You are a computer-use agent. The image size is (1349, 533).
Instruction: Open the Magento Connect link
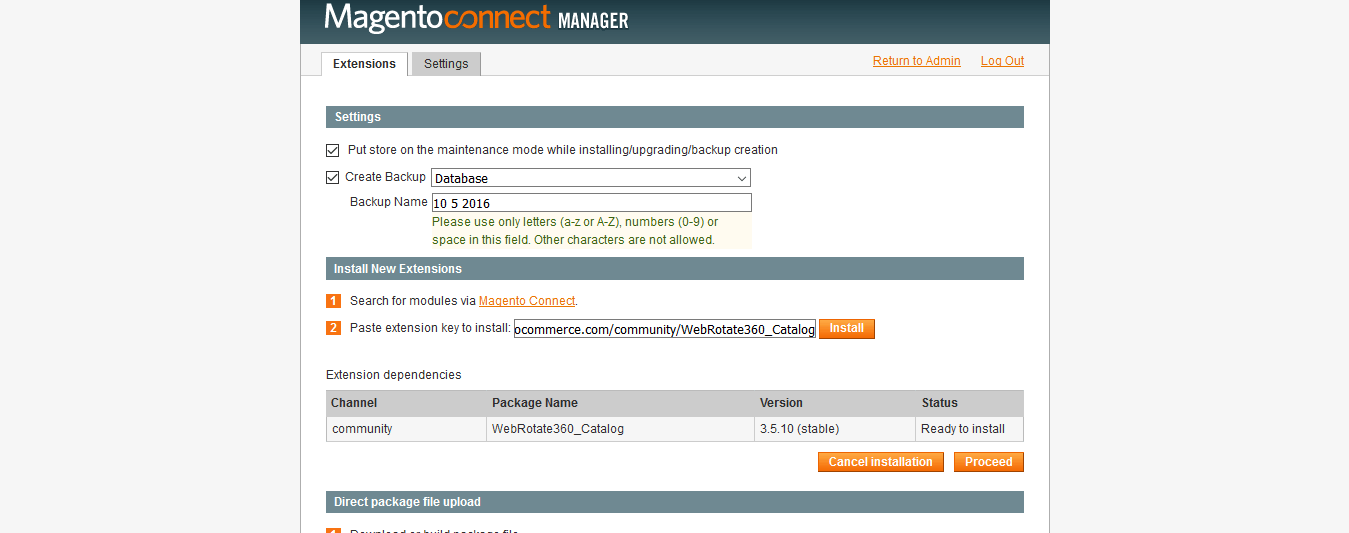[527, 301]
